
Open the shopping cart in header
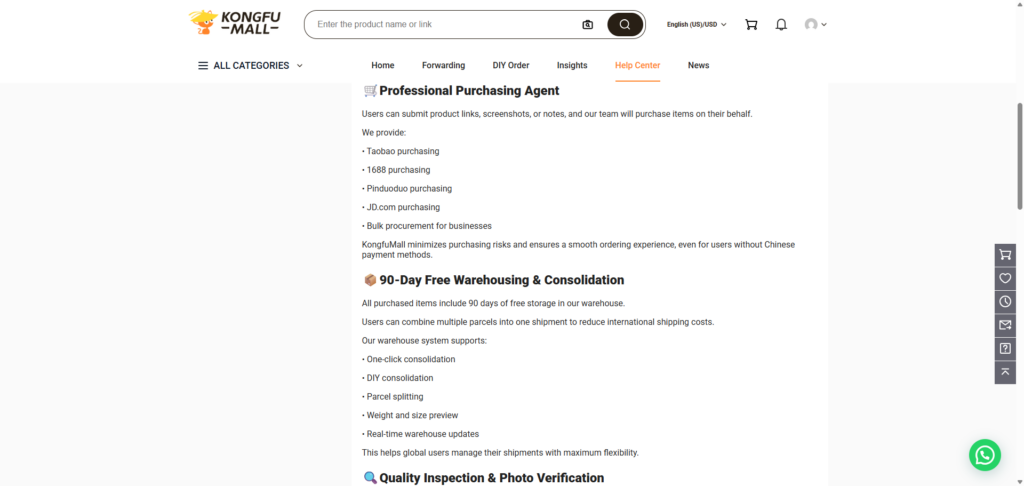[x=751, y=24]
